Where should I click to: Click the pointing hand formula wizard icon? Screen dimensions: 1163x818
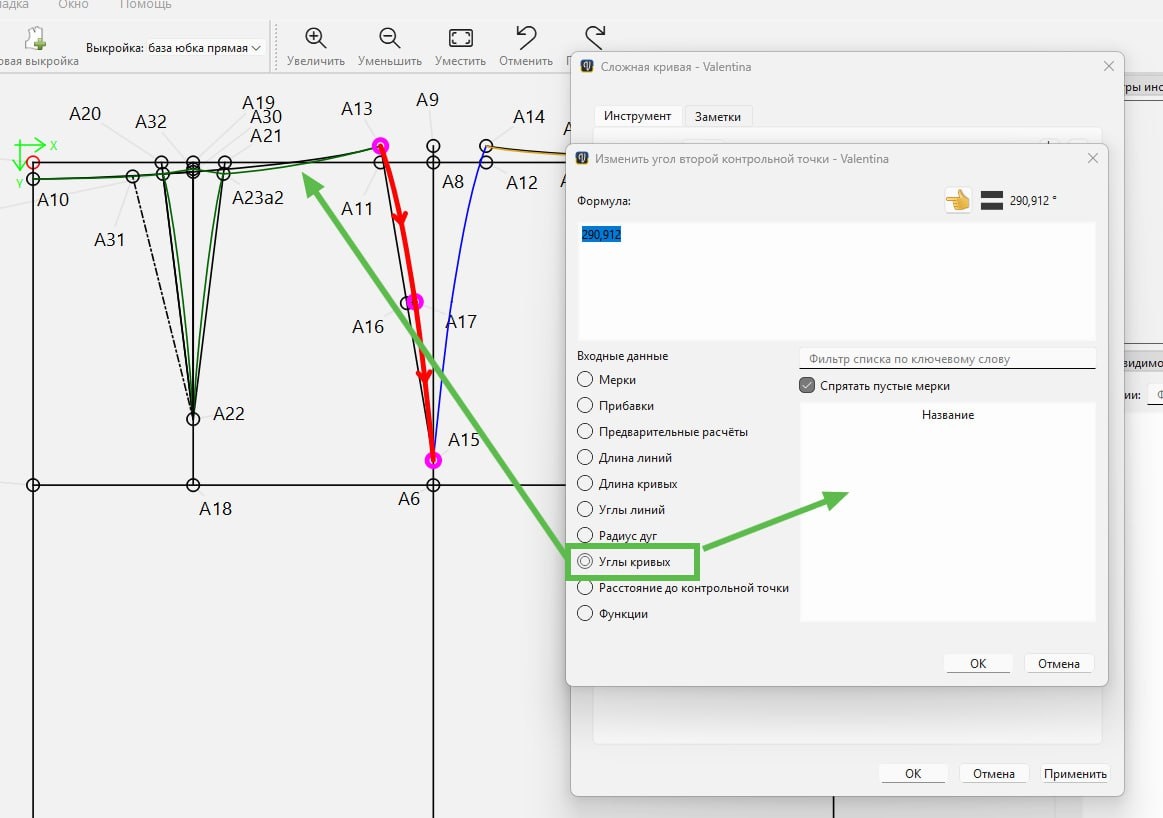point(958,200)
